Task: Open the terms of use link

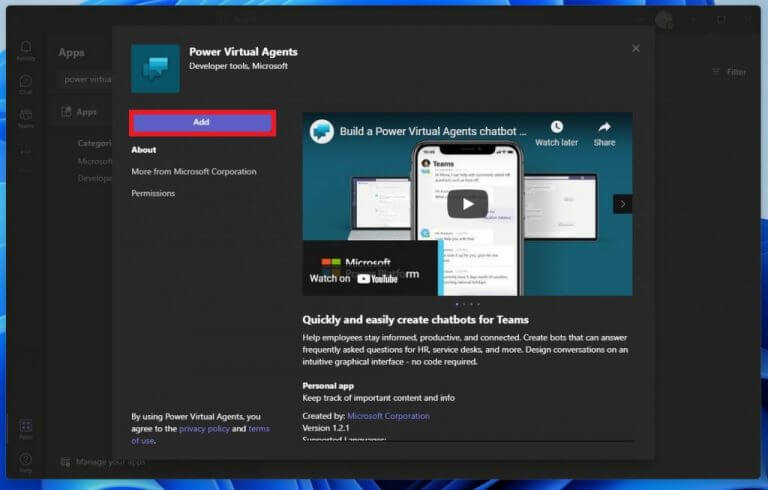Action: tap(259, 429)
